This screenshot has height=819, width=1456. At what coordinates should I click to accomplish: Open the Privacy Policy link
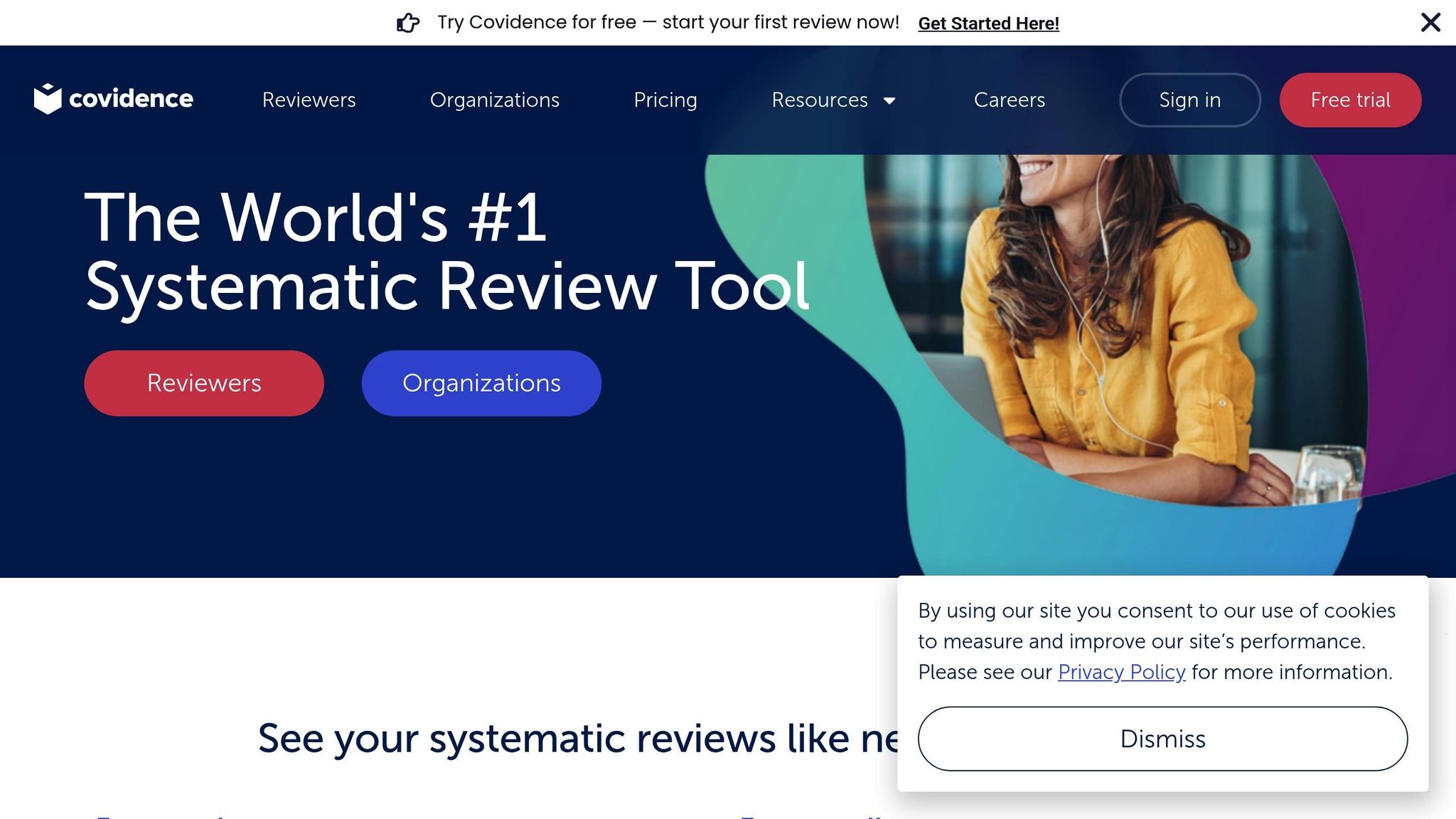point(1121,672)
